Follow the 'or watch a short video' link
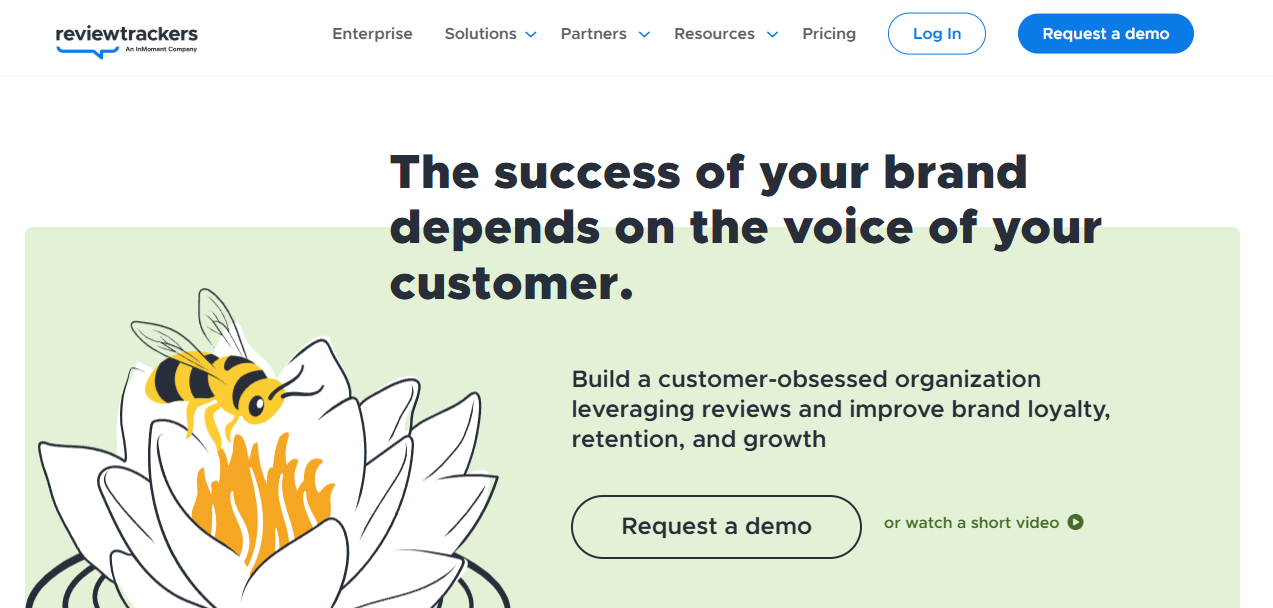This screenshot has height=608, width=1273. [x=971, y=523]
